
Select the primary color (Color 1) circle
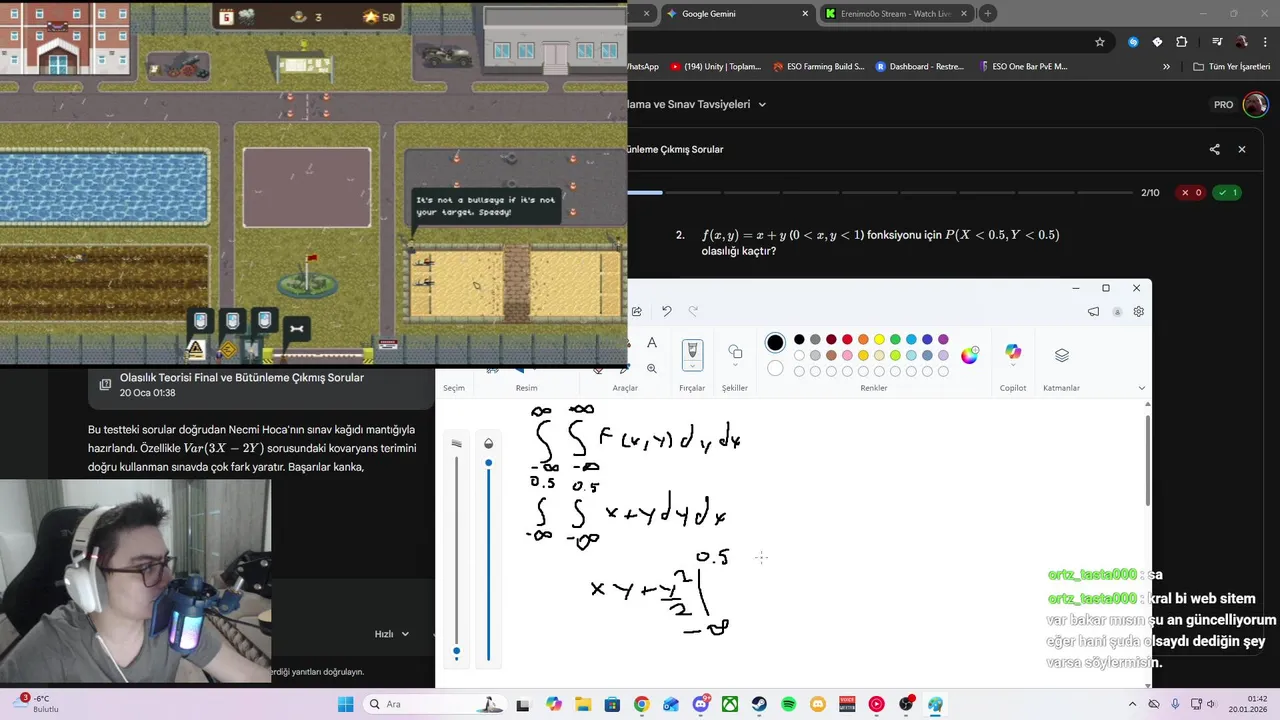pyautogui.click(x=775, y=343)
